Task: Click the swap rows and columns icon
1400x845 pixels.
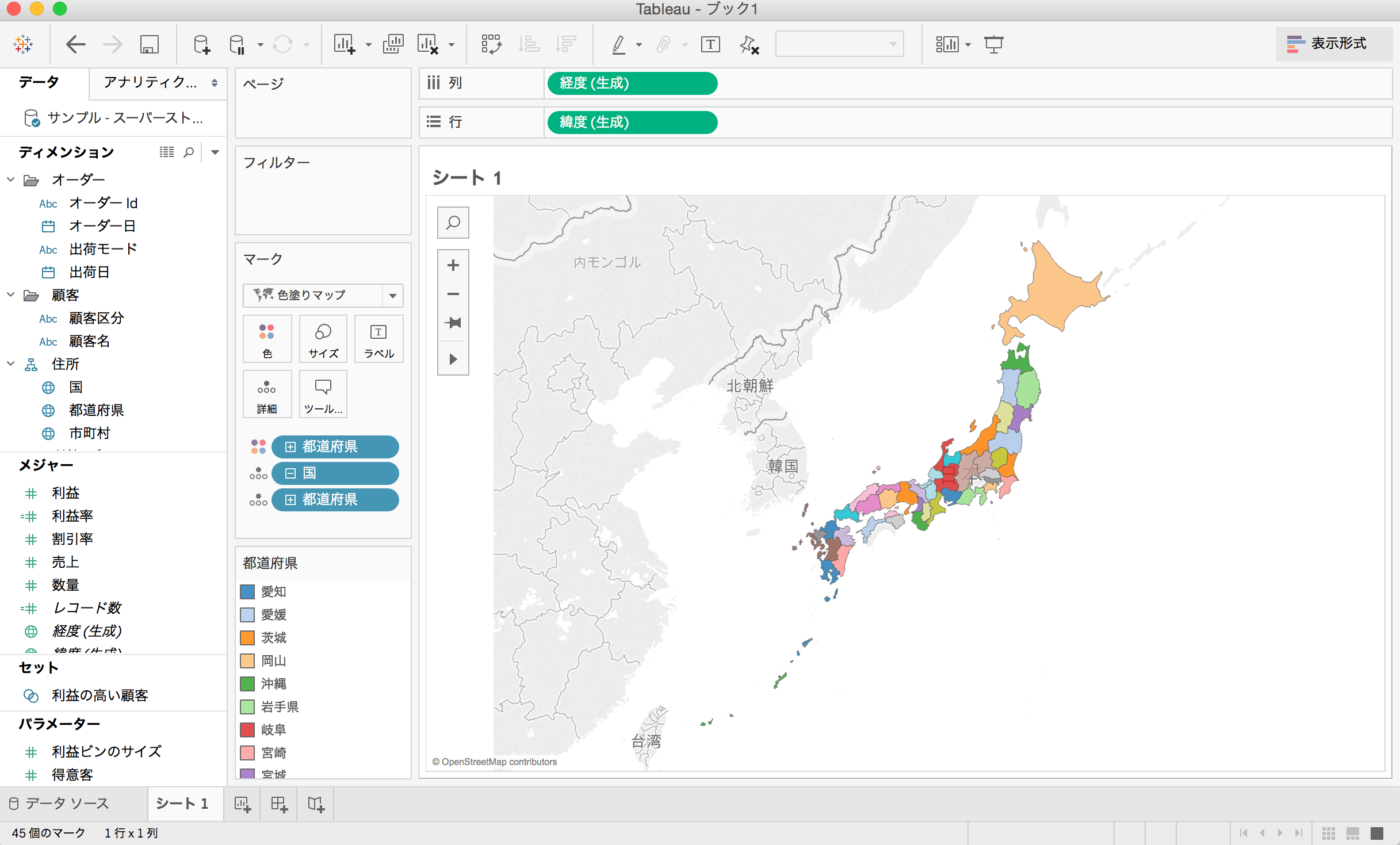Action: coord(491,44)
